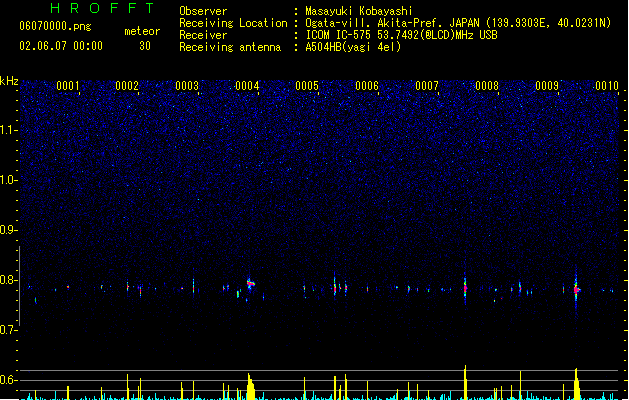
Task: Click time marker 0007
Action: coord(427,86)
